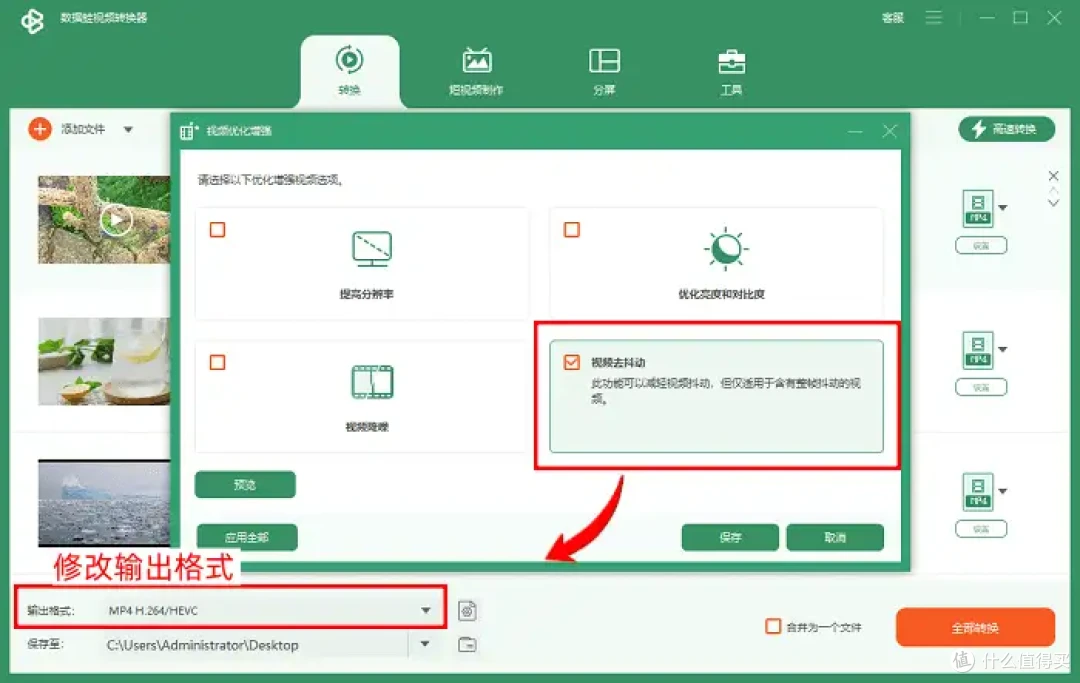Click the 预览 preview button

245,485
